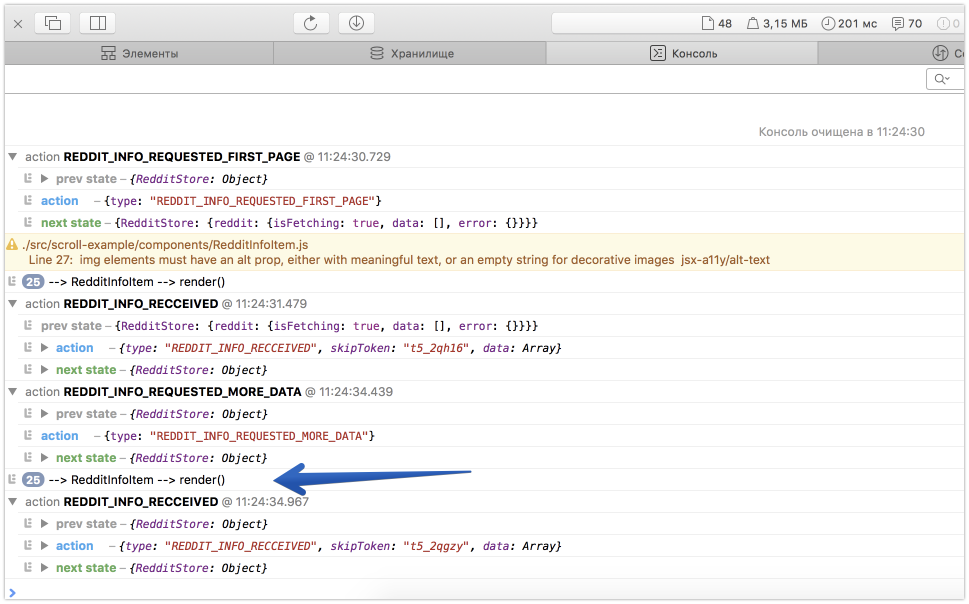
Task: Close the Web Inspector with the X button
Action: pos(18,24)
